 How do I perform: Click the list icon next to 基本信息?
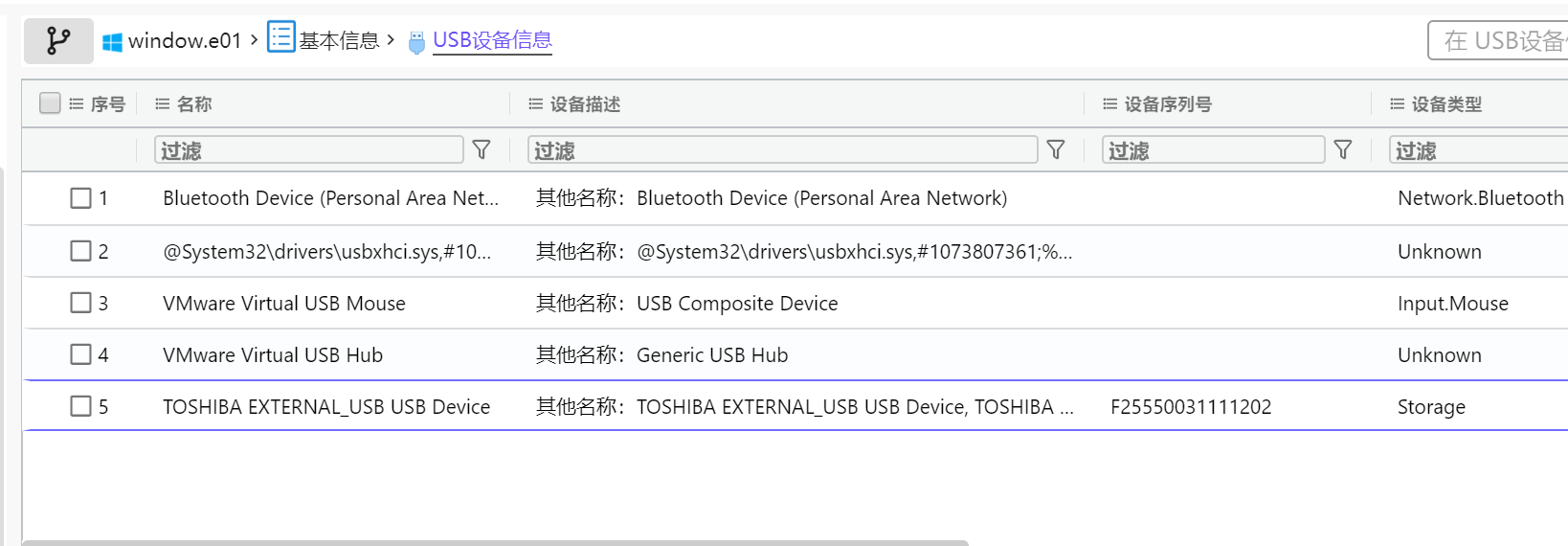coord(280,37)
